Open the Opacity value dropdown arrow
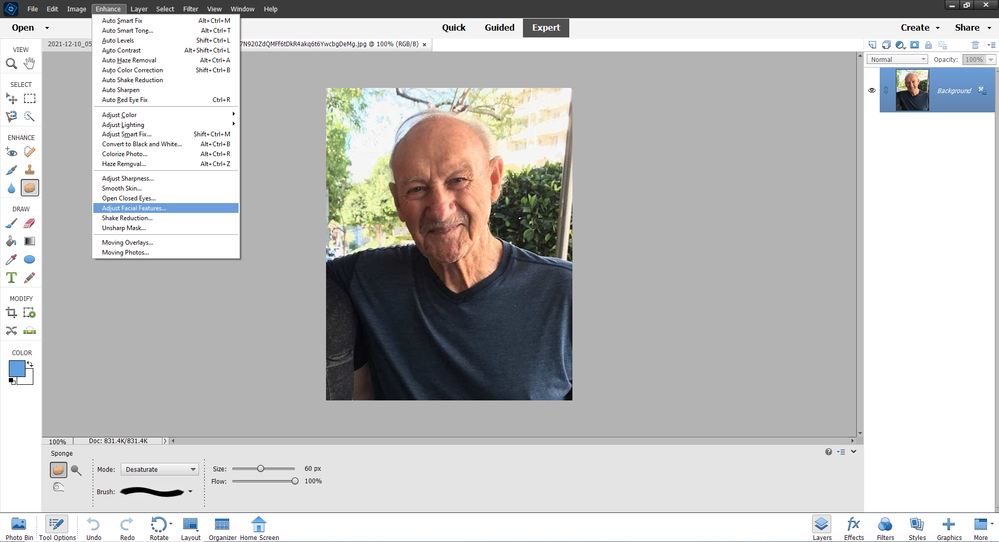This screenshot has width=999, height=542. 991,59
